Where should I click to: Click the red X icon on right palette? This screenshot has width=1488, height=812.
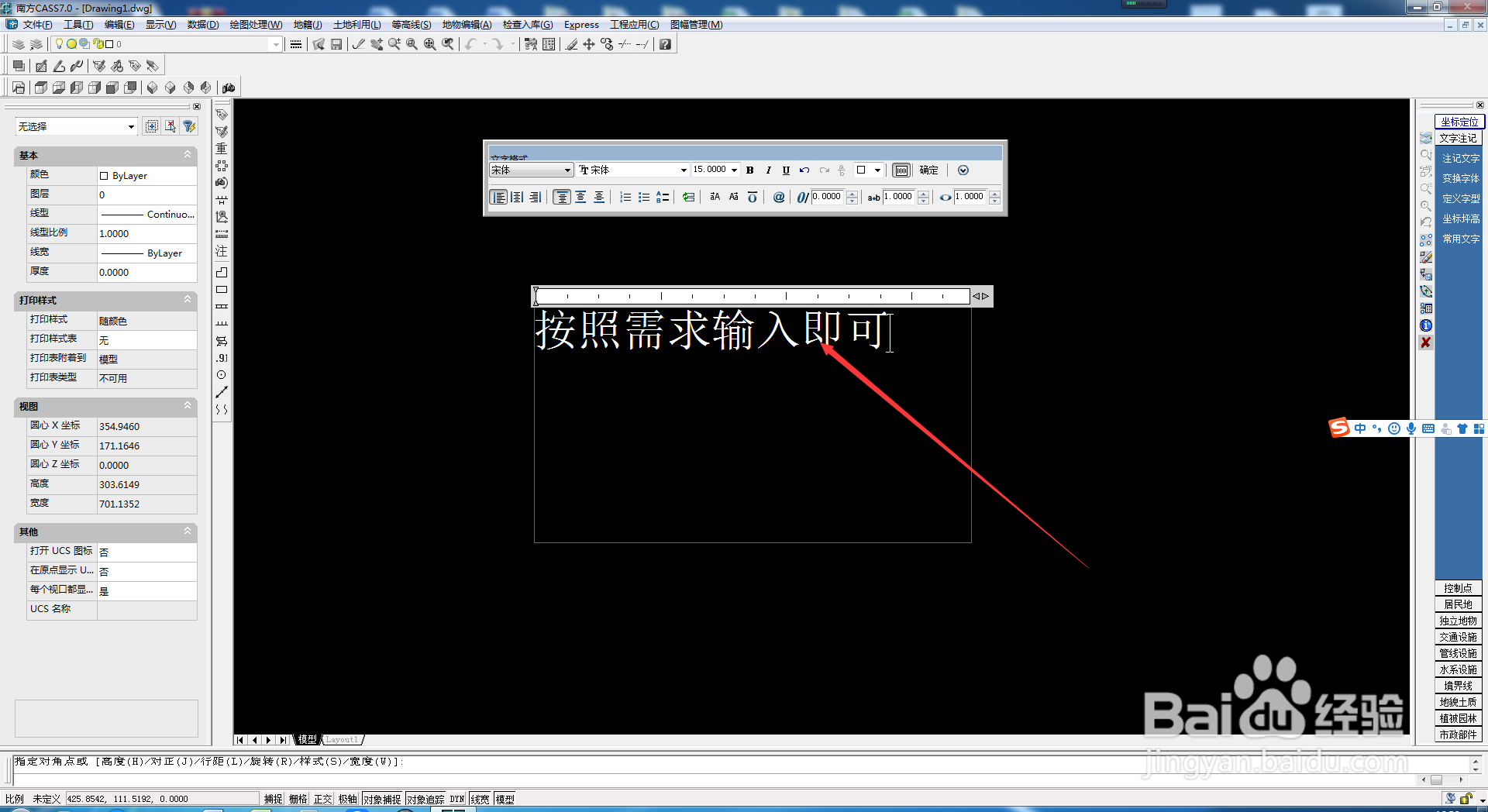coord(1425,342)
